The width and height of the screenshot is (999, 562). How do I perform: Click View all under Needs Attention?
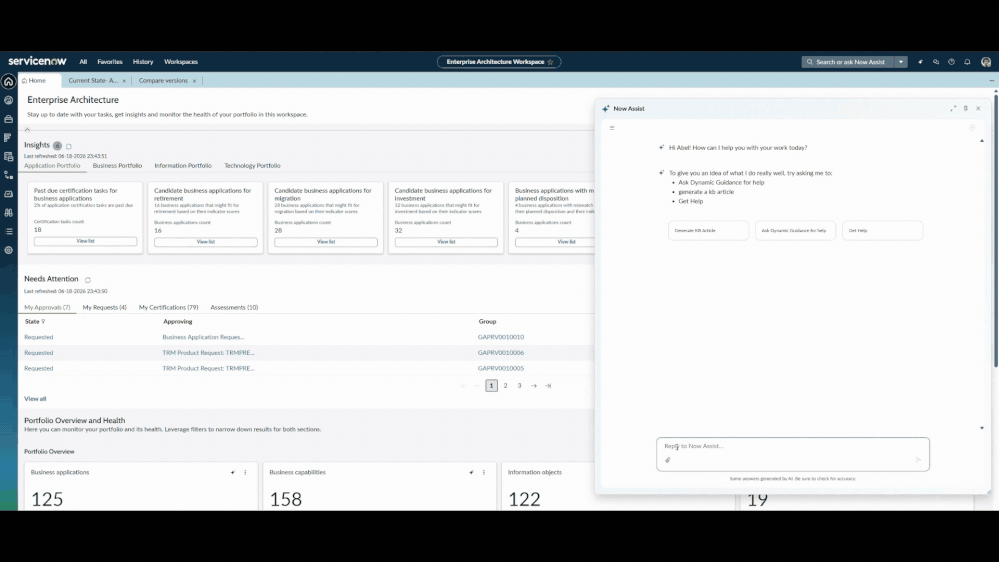35,399
